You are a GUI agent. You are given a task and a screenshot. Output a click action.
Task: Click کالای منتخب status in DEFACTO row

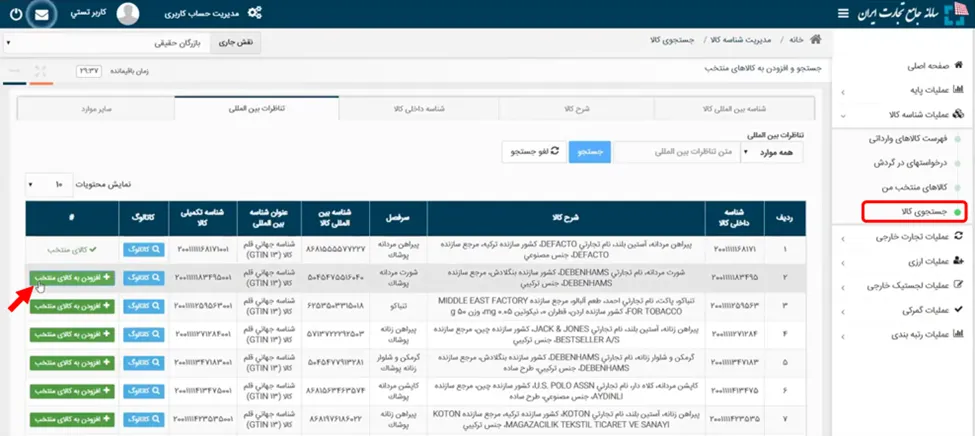click(x=72, y=249)
